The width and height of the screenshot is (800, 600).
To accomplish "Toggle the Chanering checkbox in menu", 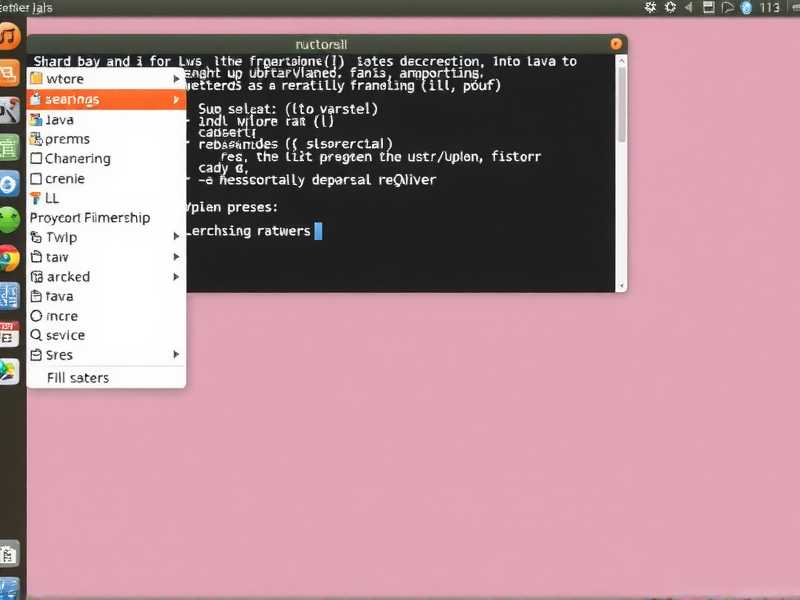I will coord(37,159).
